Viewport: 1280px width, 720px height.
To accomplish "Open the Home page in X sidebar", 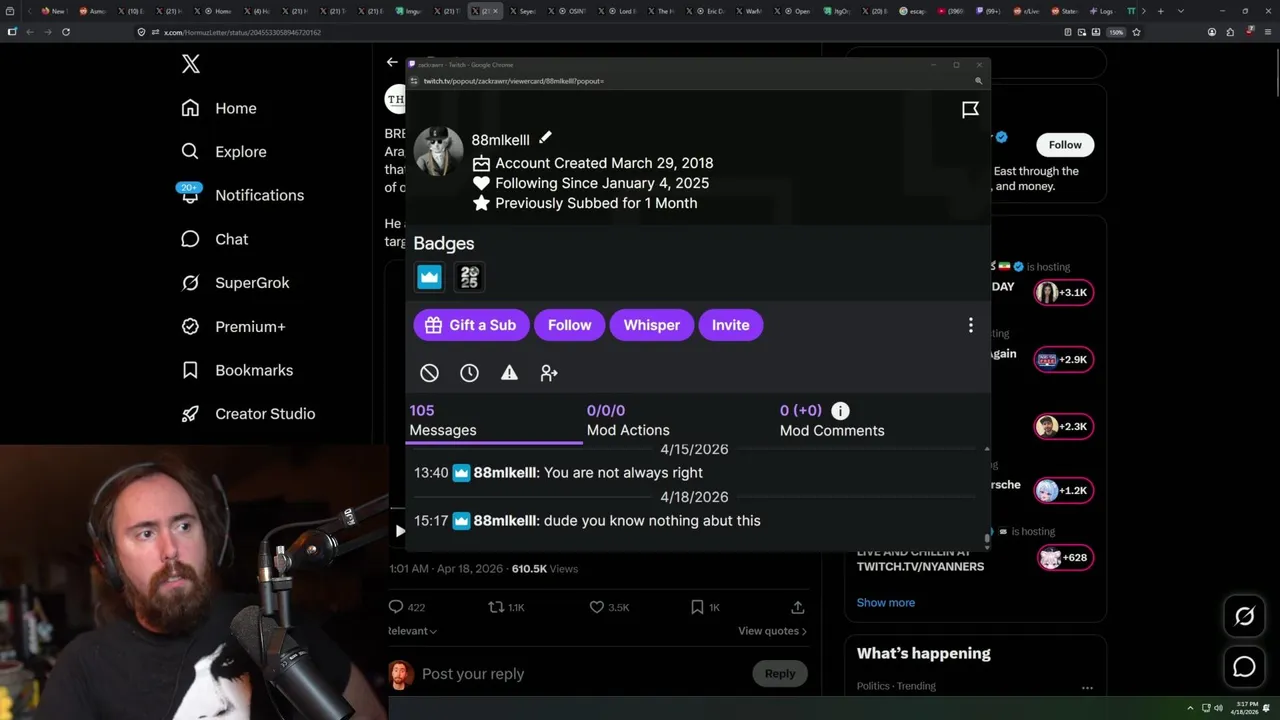I will pos(219,108).
